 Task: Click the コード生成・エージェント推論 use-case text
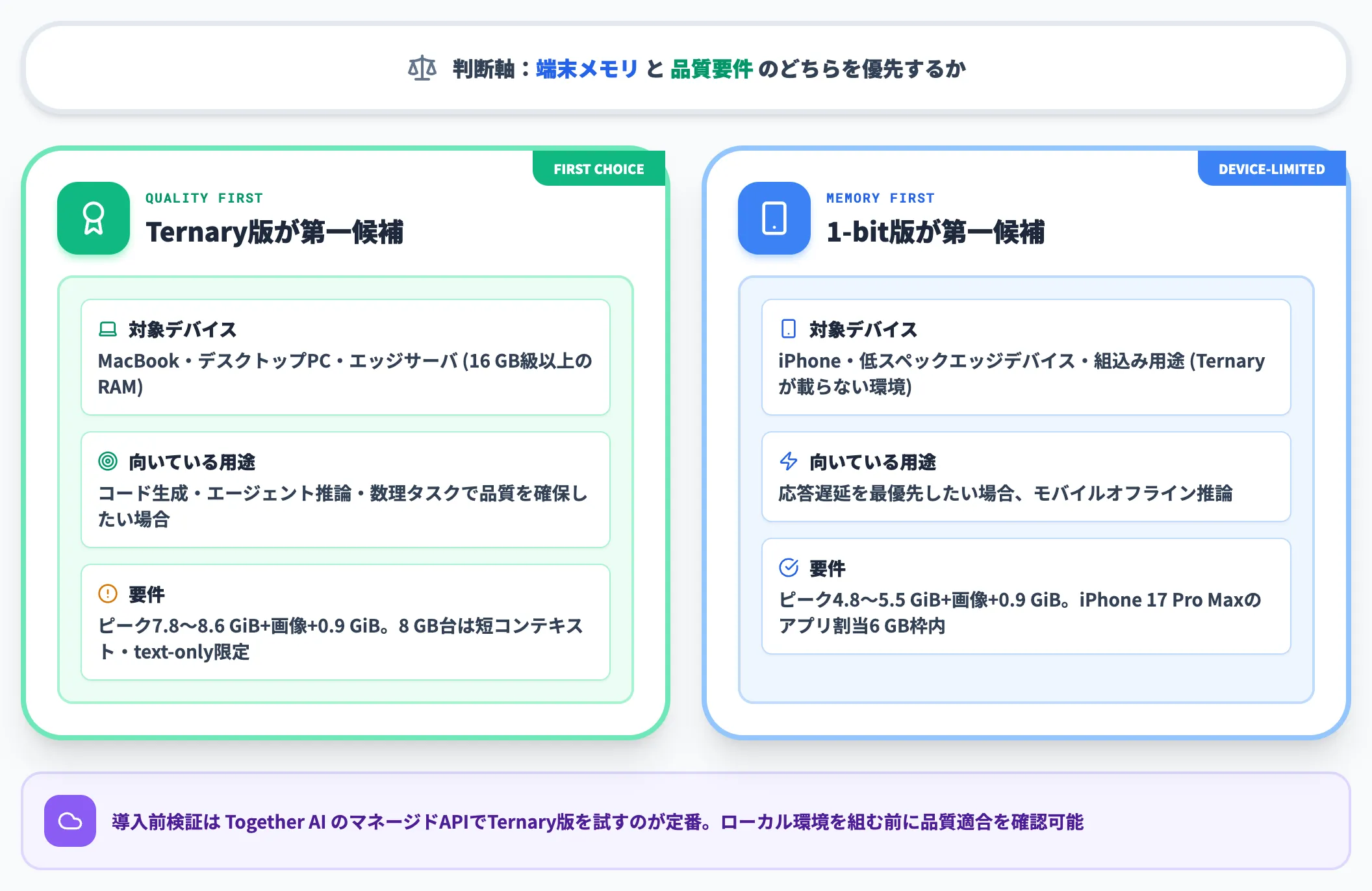(343, 506)
